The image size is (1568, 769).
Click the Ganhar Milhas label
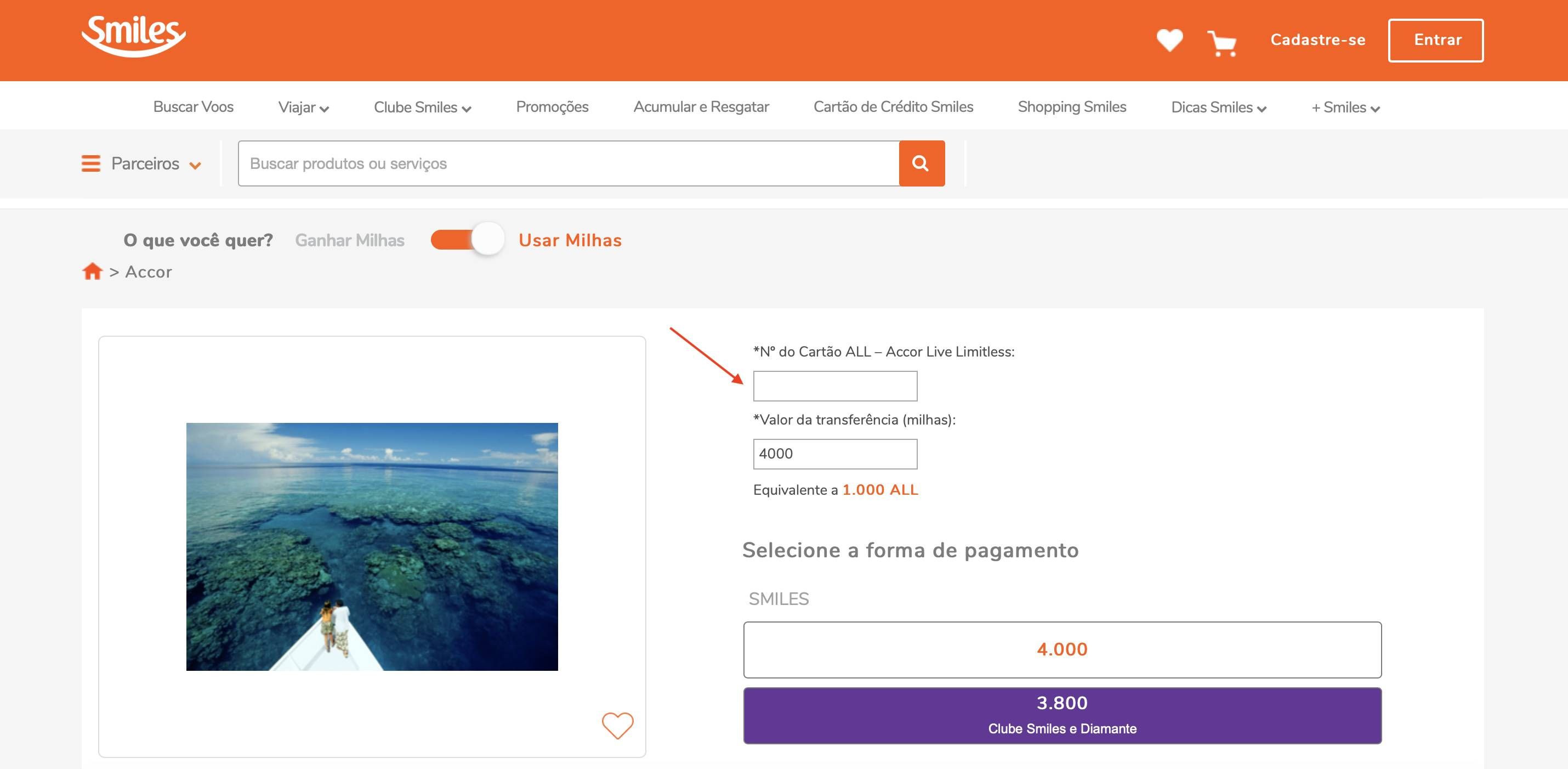pos(349,240)
